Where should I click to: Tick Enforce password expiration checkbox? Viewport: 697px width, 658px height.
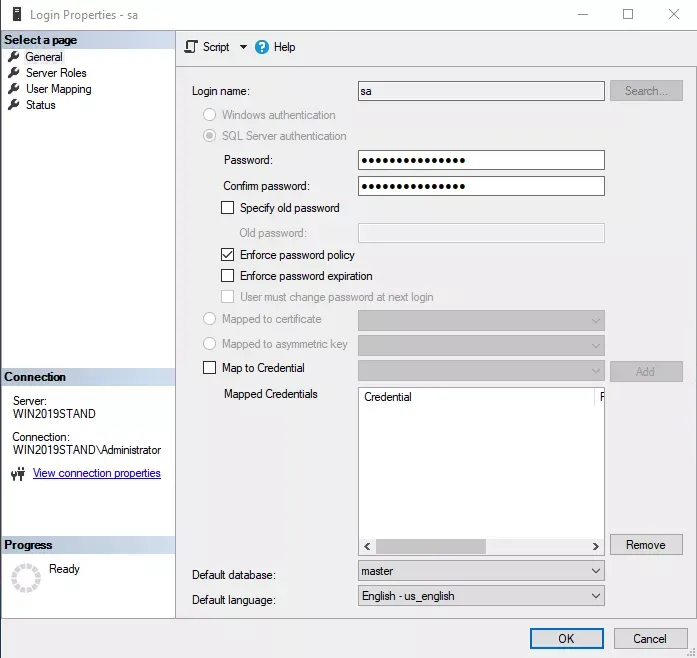point(227,276)
